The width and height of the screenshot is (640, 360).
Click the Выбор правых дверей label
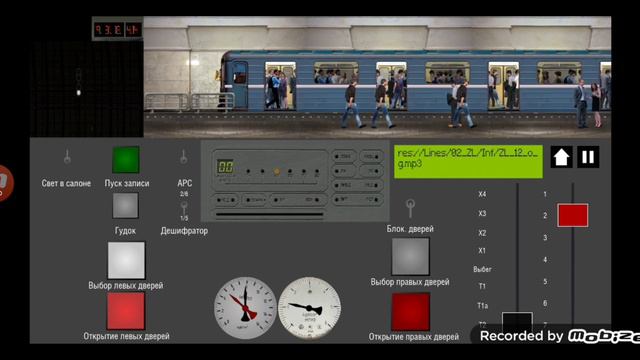[x=410, y=282]
